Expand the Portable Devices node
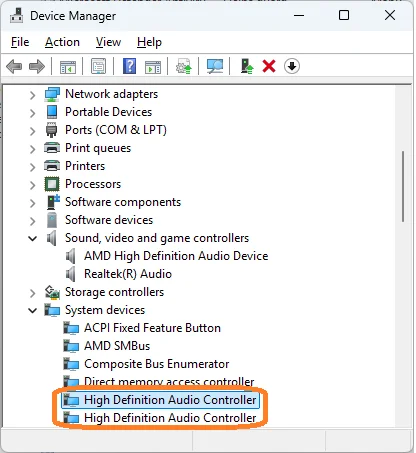The width and height of the screenshot is (416, 453). click(32, 113)
